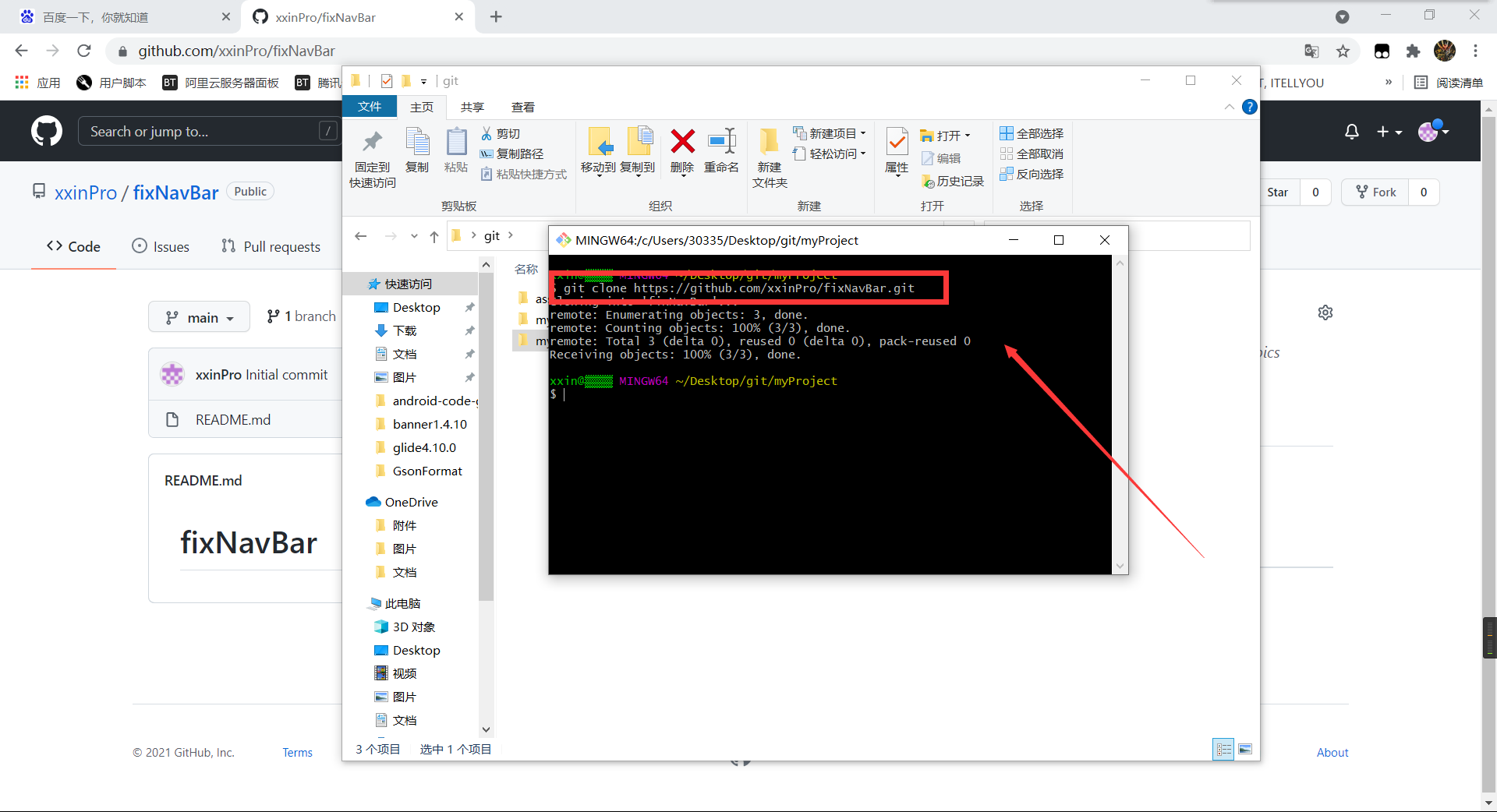Switch to the View ribbon tab
The image size is (1497, 812).
[x=523, y=107]
